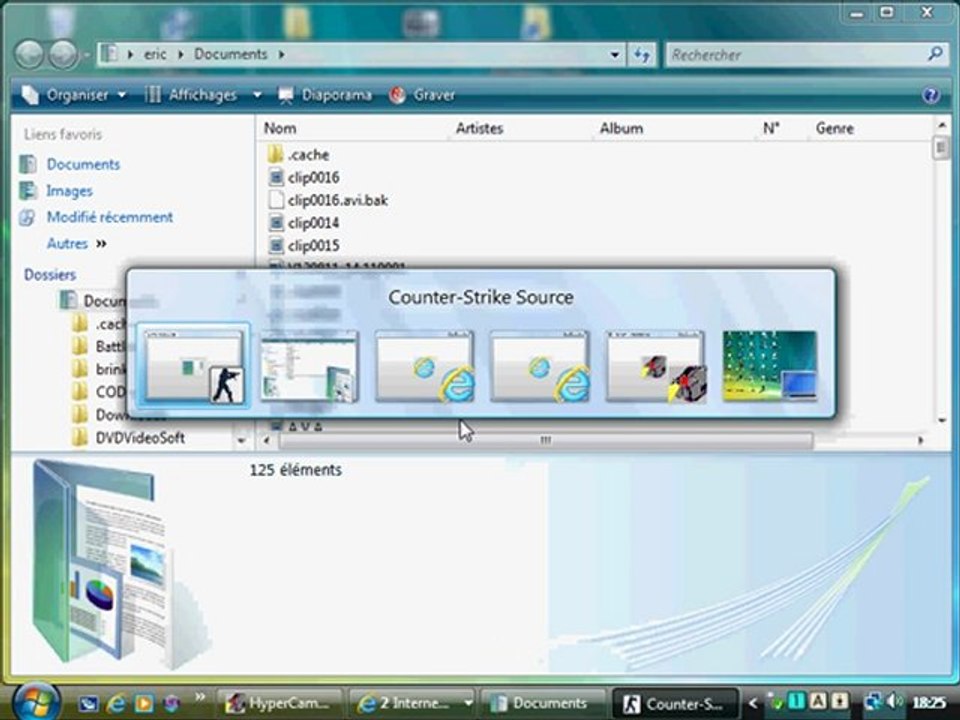Screen dimensions: 960x720
Task: Expand the arrow after Documents breadcrumb
Action: coord(282,54)
